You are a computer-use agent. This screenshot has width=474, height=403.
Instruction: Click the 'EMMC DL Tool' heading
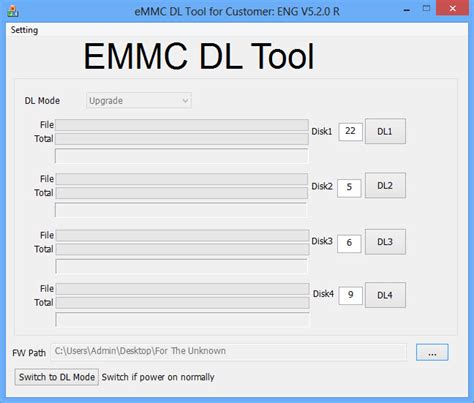[x=199, y=56]
